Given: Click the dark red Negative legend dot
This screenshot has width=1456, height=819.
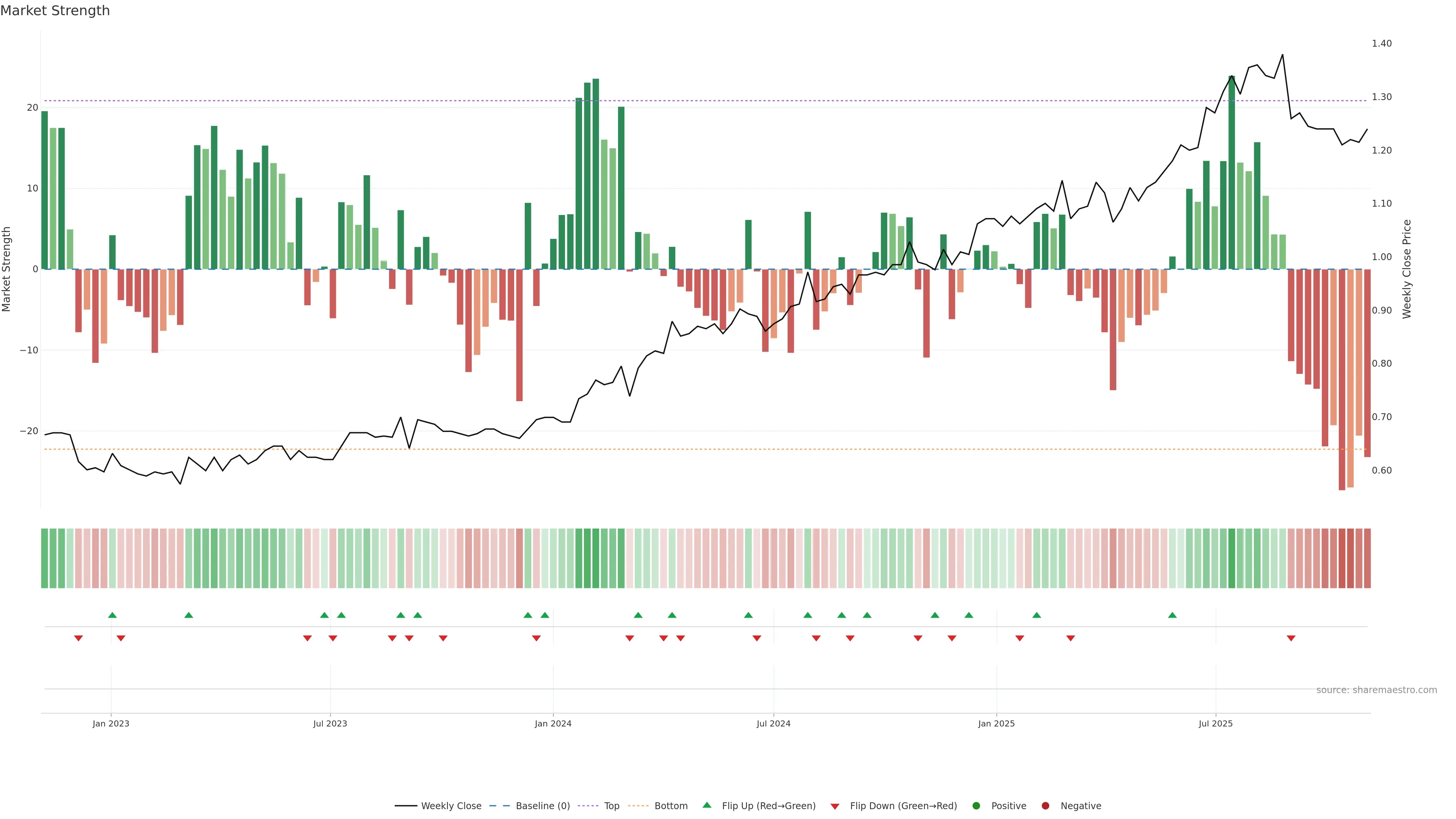Looking at the screenshot, I should [x=1045, y=806].
